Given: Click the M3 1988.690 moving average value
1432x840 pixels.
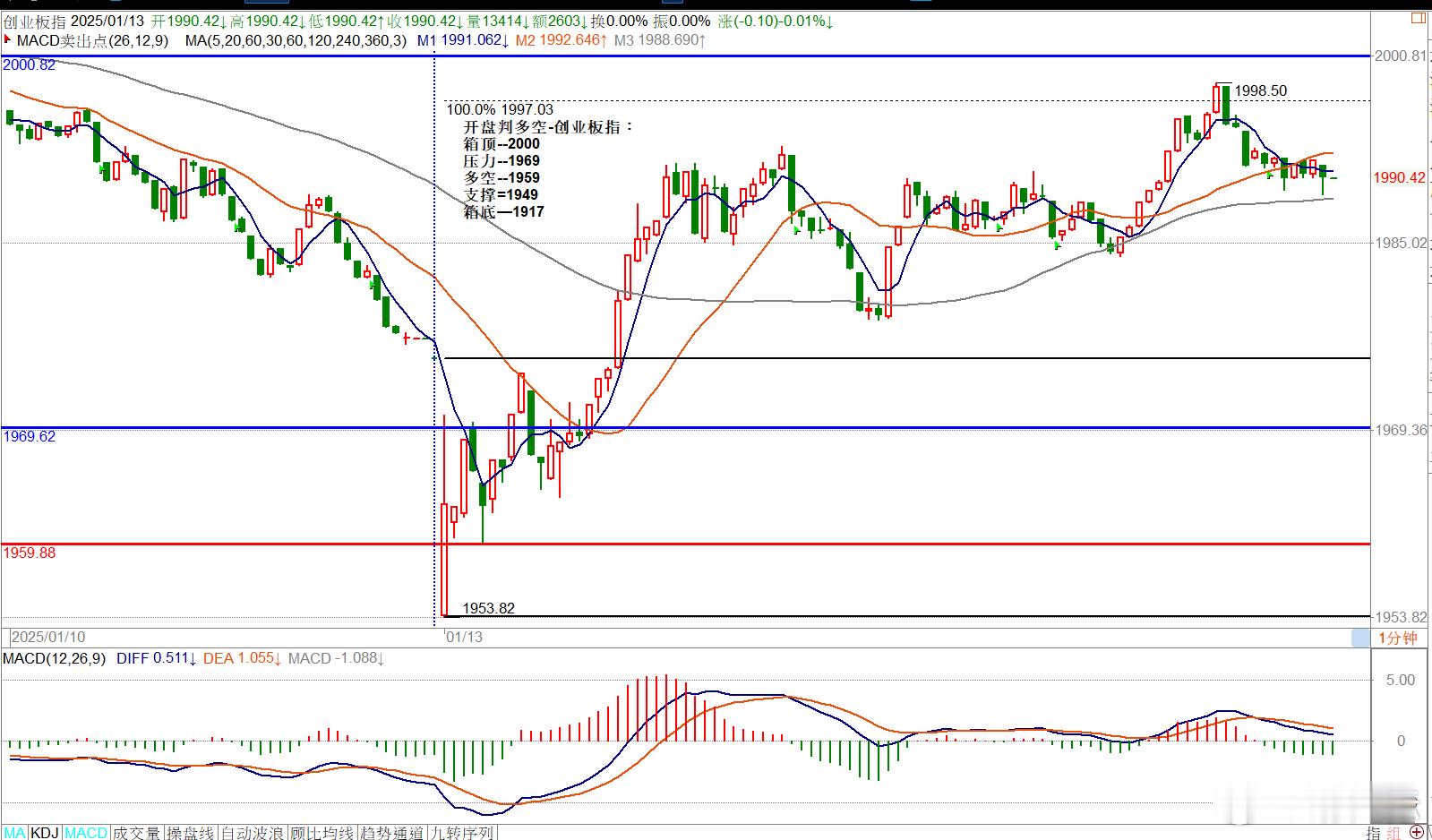Looking at the screenshot, I should click(x=660, y=40).
